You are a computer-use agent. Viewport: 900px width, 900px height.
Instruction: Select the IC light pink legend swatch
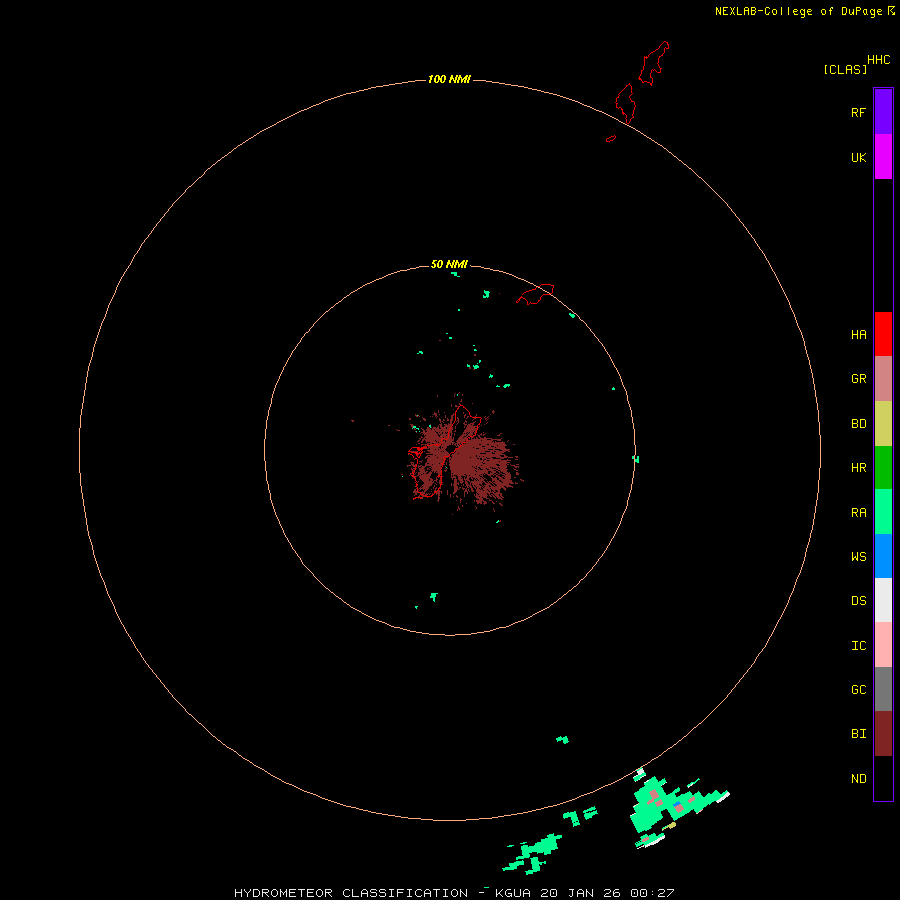click(x=883, y=645)
